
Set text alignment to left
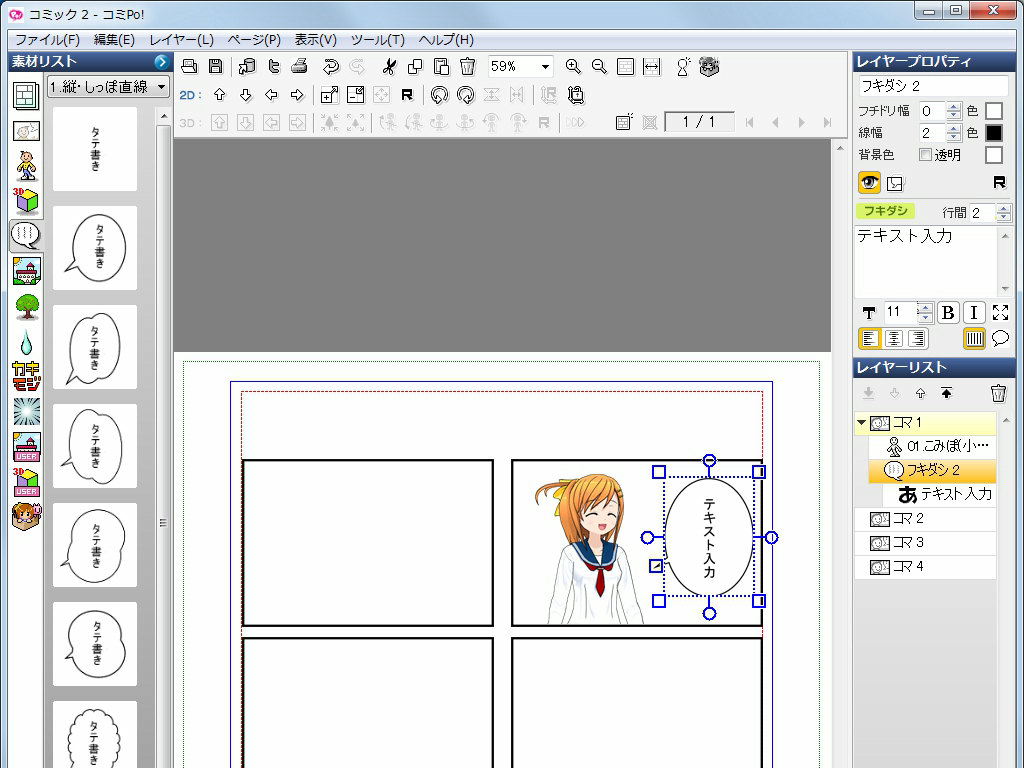click(869, 338)
